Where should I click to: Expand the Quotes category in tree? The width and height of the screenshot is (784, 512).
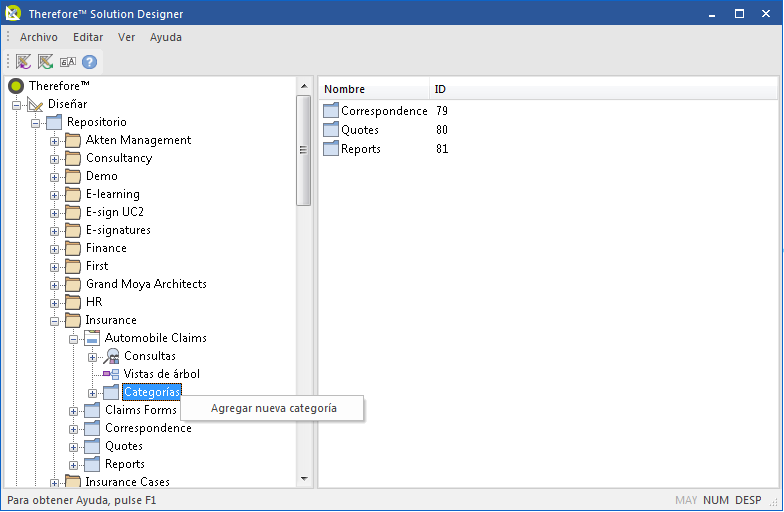click(74, 447)
